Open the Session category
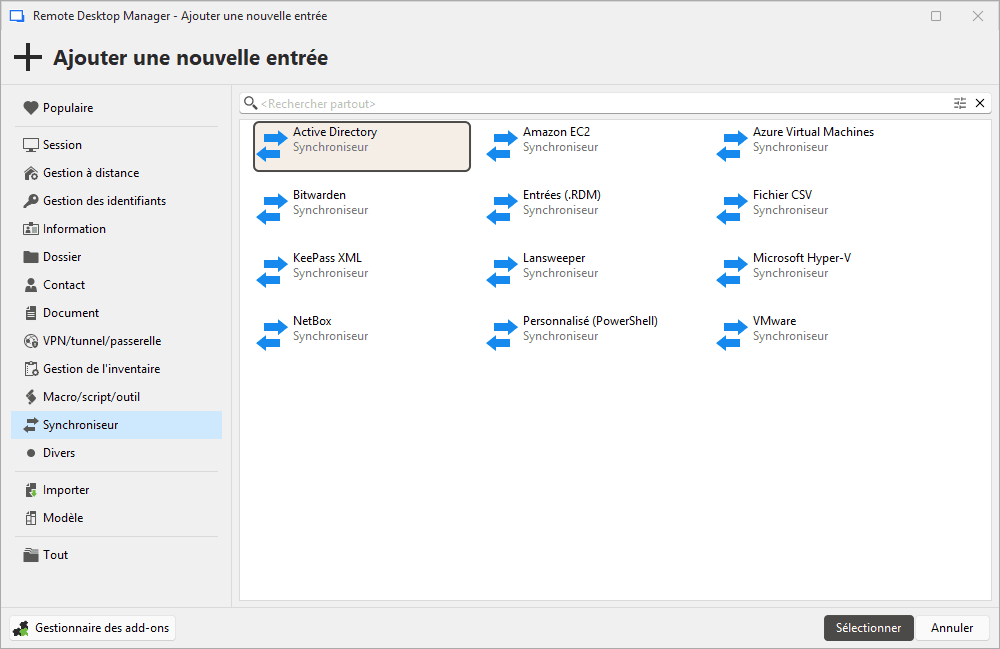The width and height of the screenshot is (1000, 649). 62,145
